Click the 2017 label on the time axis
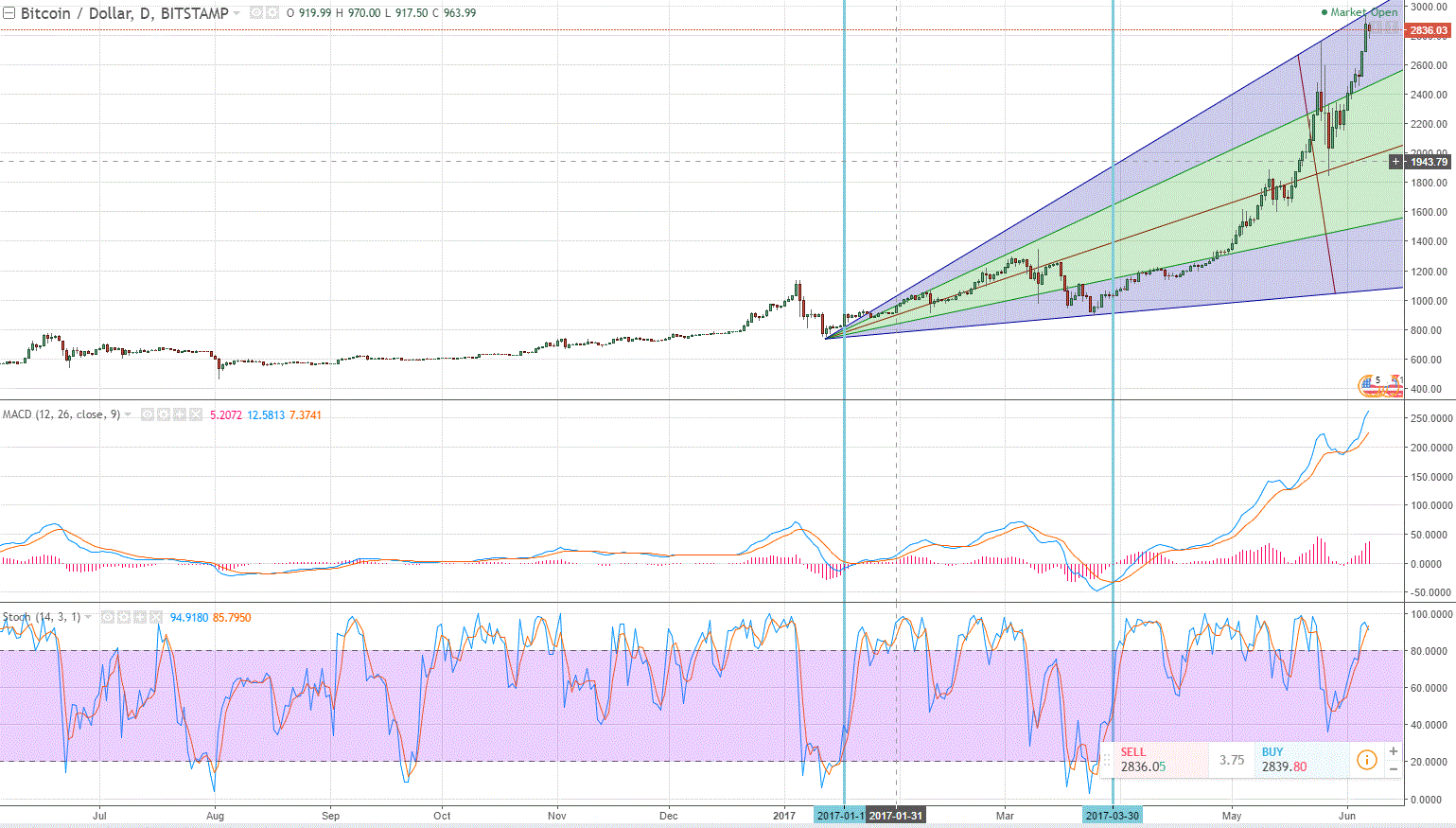Viewport: 1456px width, 828px height. [x=784, y=816]
